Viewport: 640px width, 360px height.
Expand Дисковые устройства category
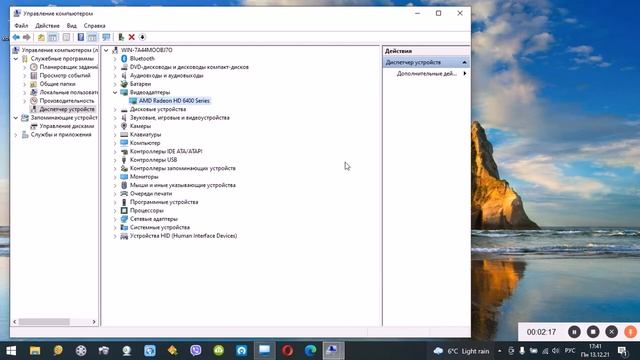[x=115, y=109]
